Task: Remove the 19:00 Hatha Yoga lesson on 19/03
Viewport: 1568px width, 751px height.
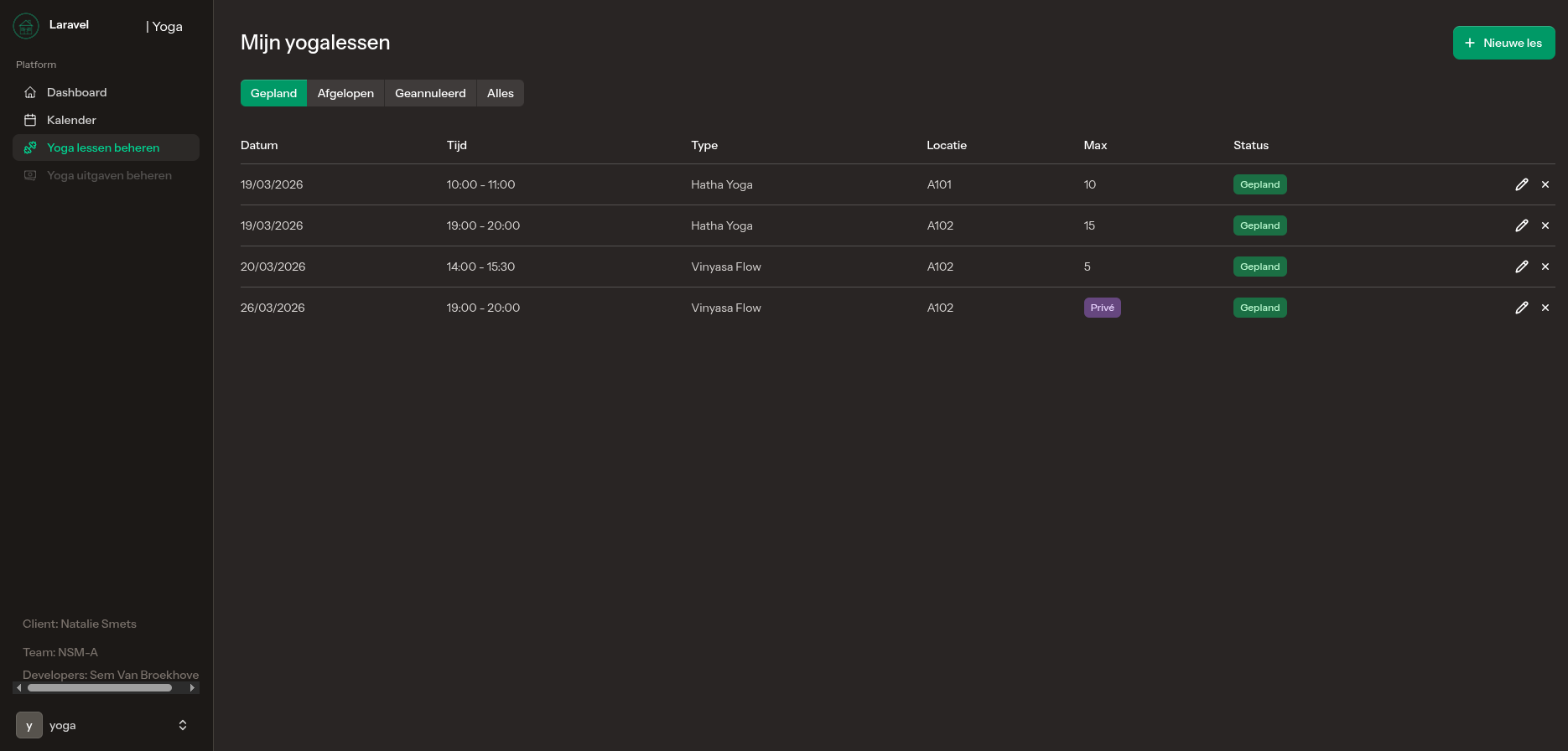Action: point(1545,225)
